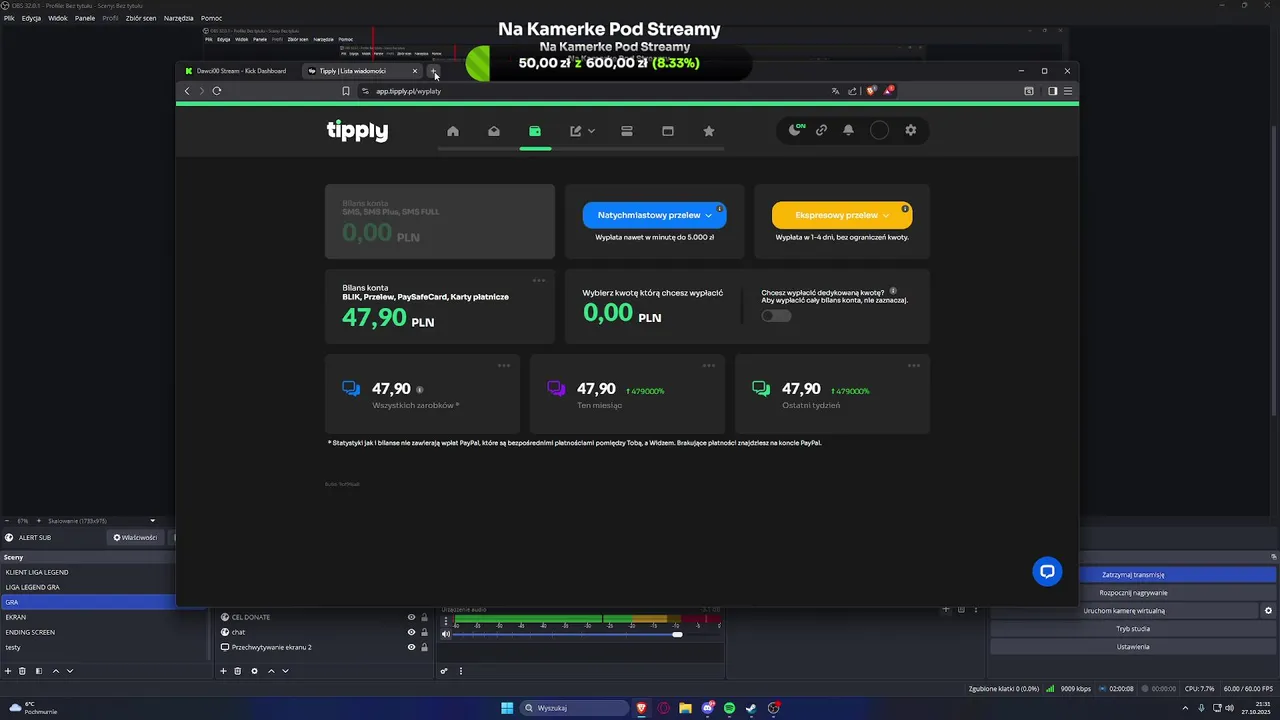Image resolution: width=1280 pixels, height=720 pixels.
Task: Click the Windows Start button
Action: (x=507, y=708)
